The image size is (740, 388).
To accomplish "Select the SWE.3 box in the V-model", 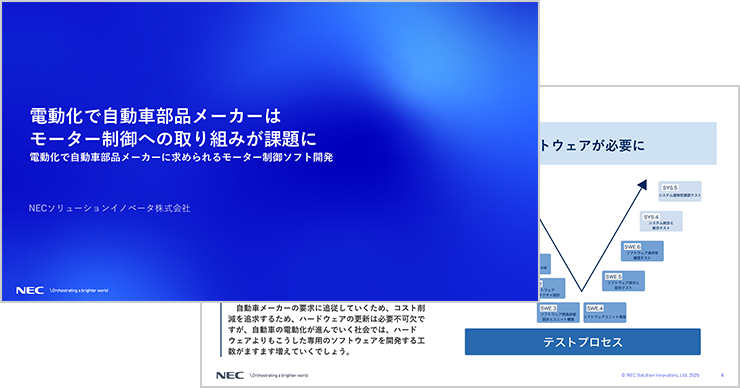I will [559, 312].
